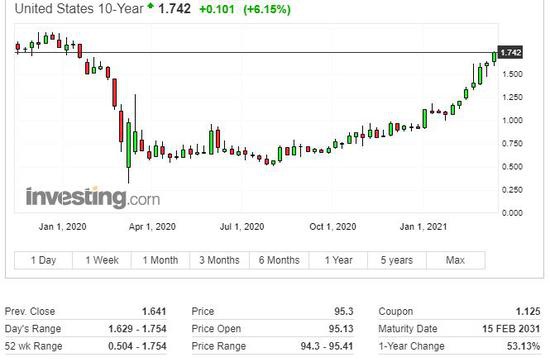This screenshot has height=362, width=550.
Task: Show the 3 Months chart range
Action: [x=220, y=260]
